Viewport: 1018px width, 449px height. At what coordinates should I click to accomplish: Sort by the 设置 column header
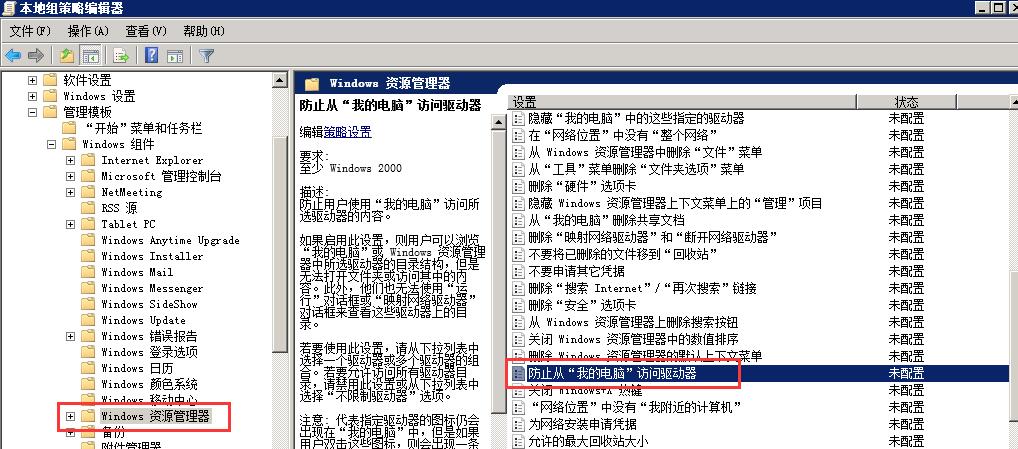[x=681, y=102]
